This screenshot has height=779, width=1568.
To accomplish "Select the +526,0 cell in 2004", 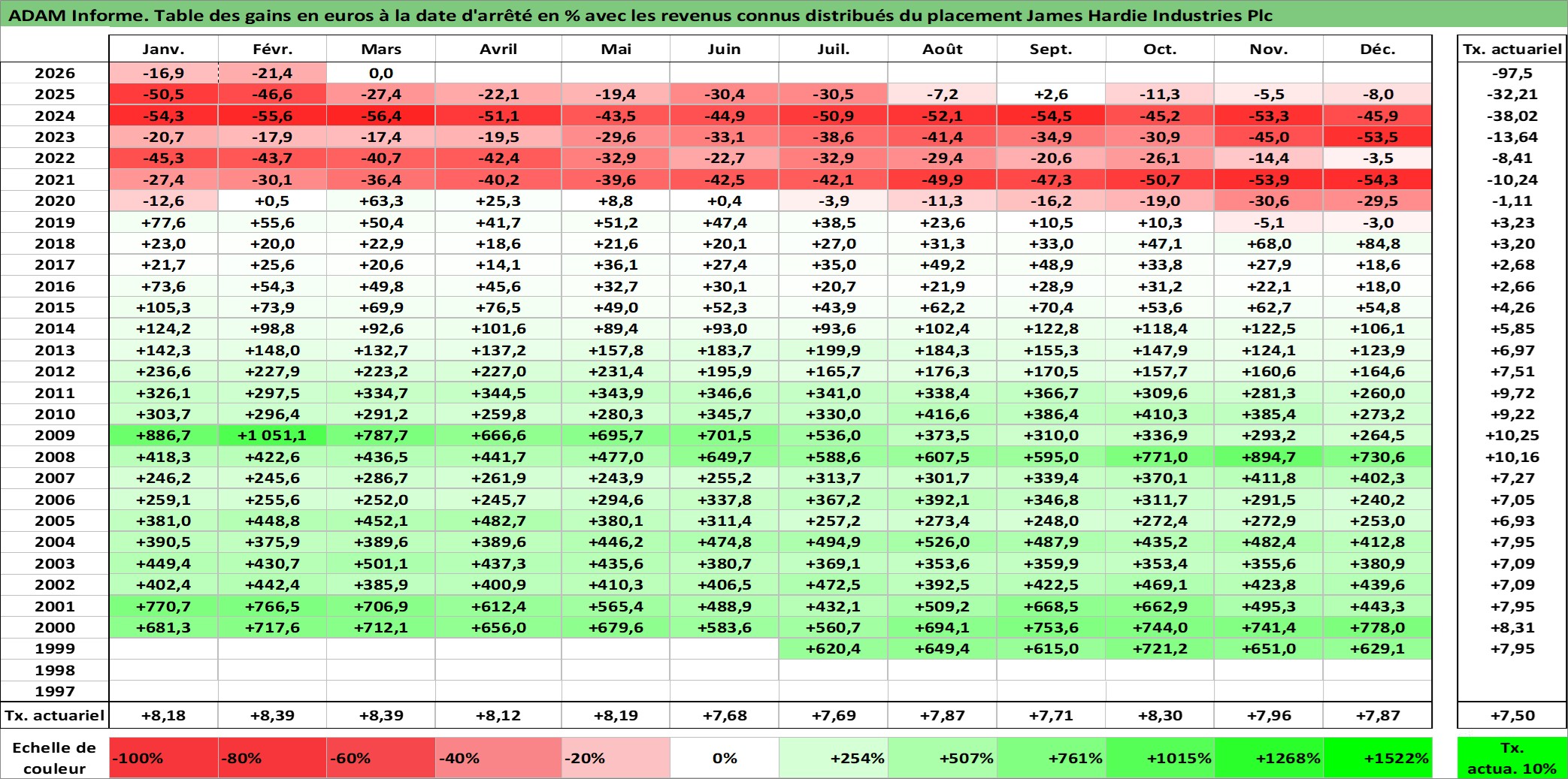I will (943, 542).
